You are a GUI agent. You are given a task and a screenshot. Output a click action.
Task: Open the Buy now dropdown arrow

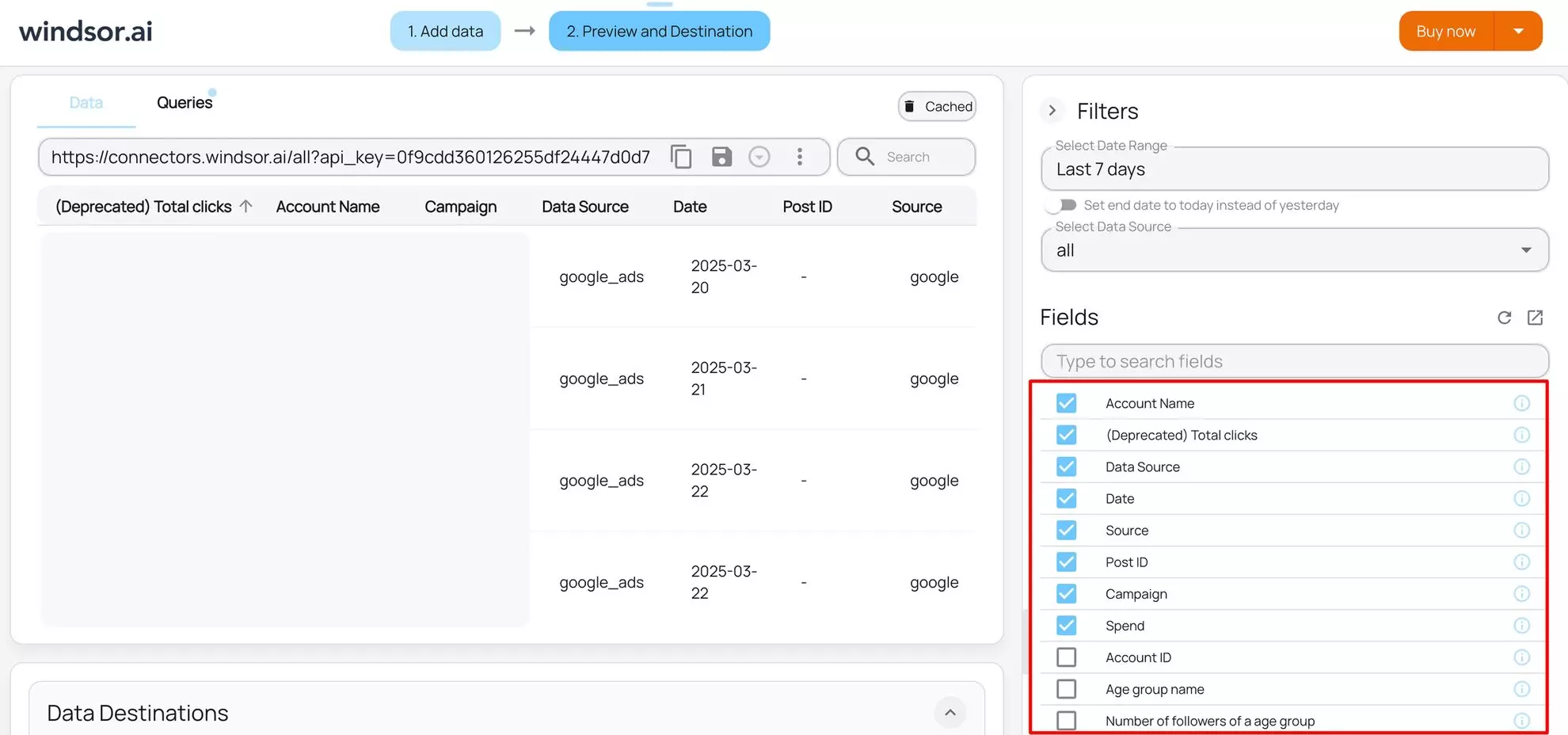click(x=1518, y=31)
